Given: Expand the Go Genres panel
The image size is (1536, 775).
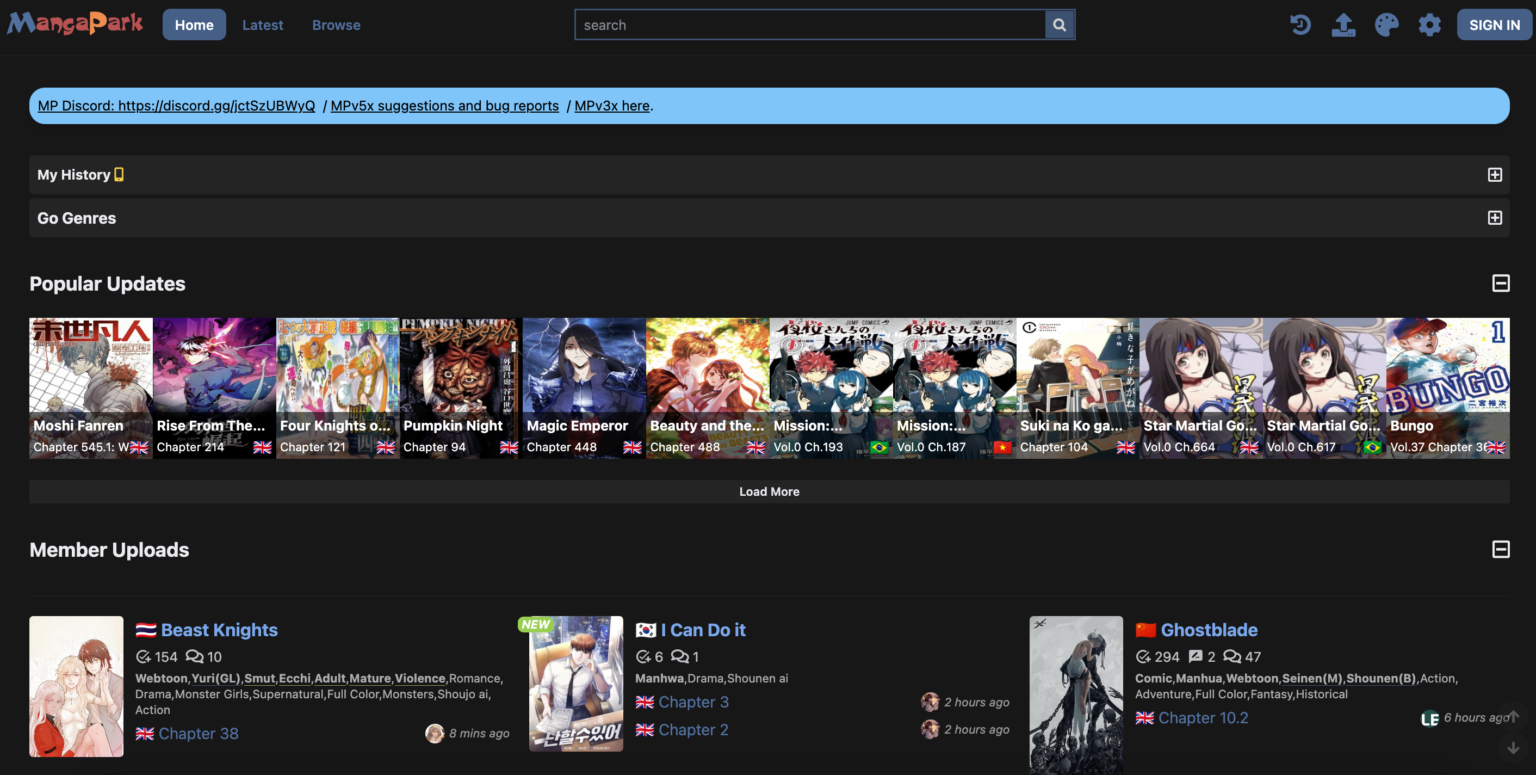Looking at the screenshot, I should coord(1495,217).
